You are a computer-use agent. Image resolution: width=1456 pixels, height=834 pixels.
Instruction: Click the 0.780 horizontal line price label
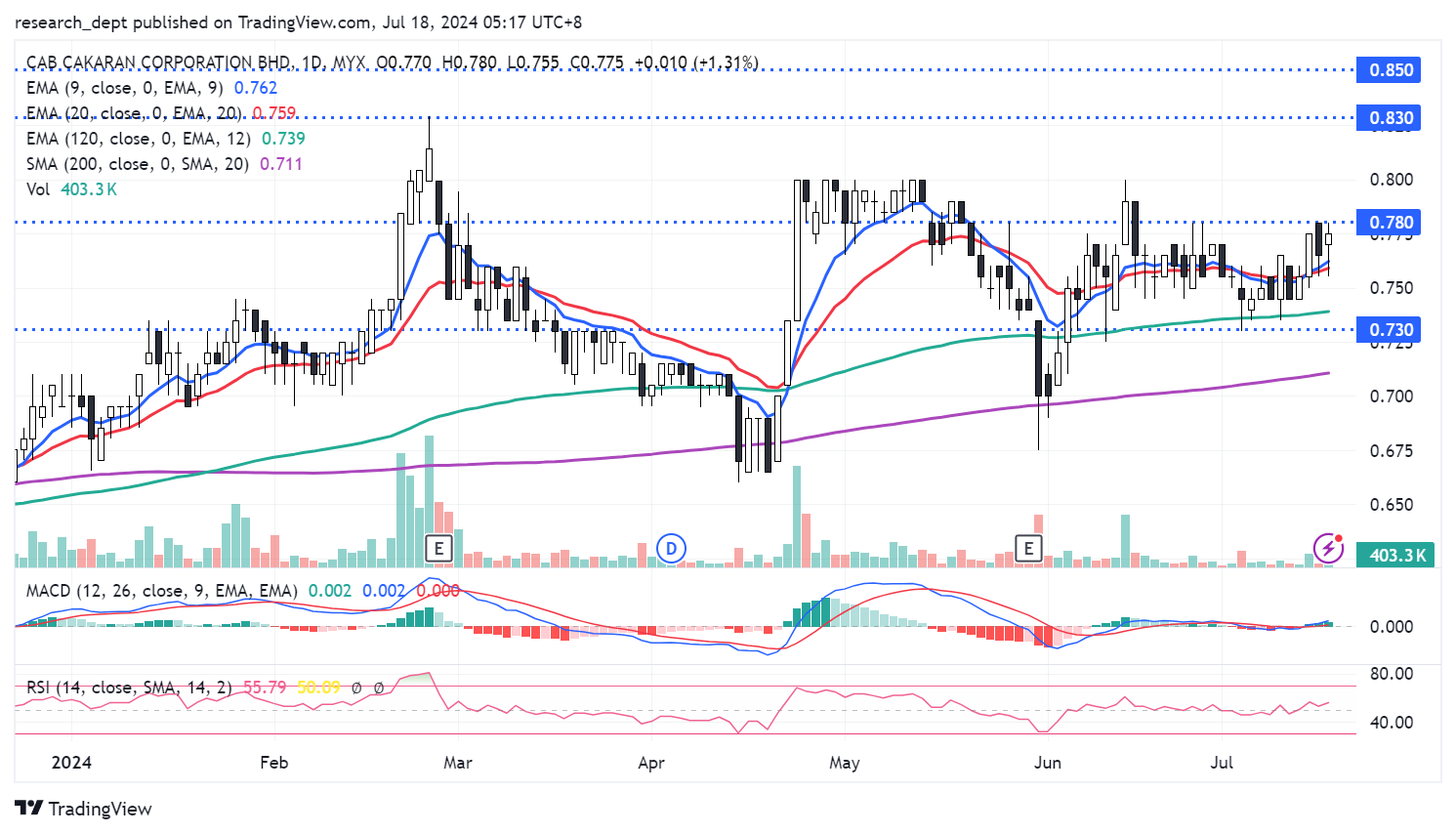point(1391,223)
